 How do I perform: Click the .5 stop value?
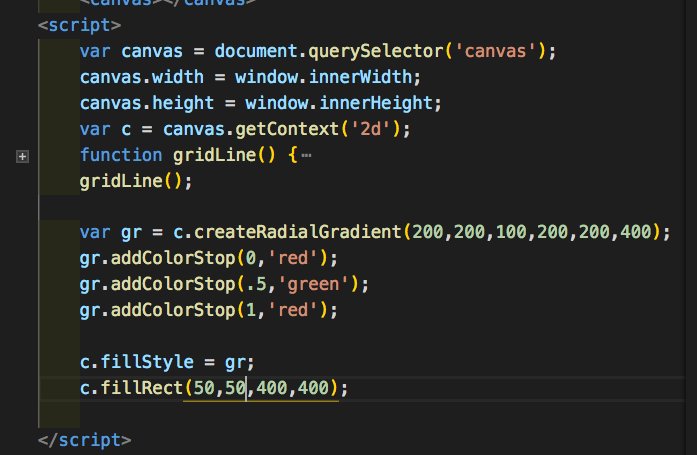tap(256, 284)
